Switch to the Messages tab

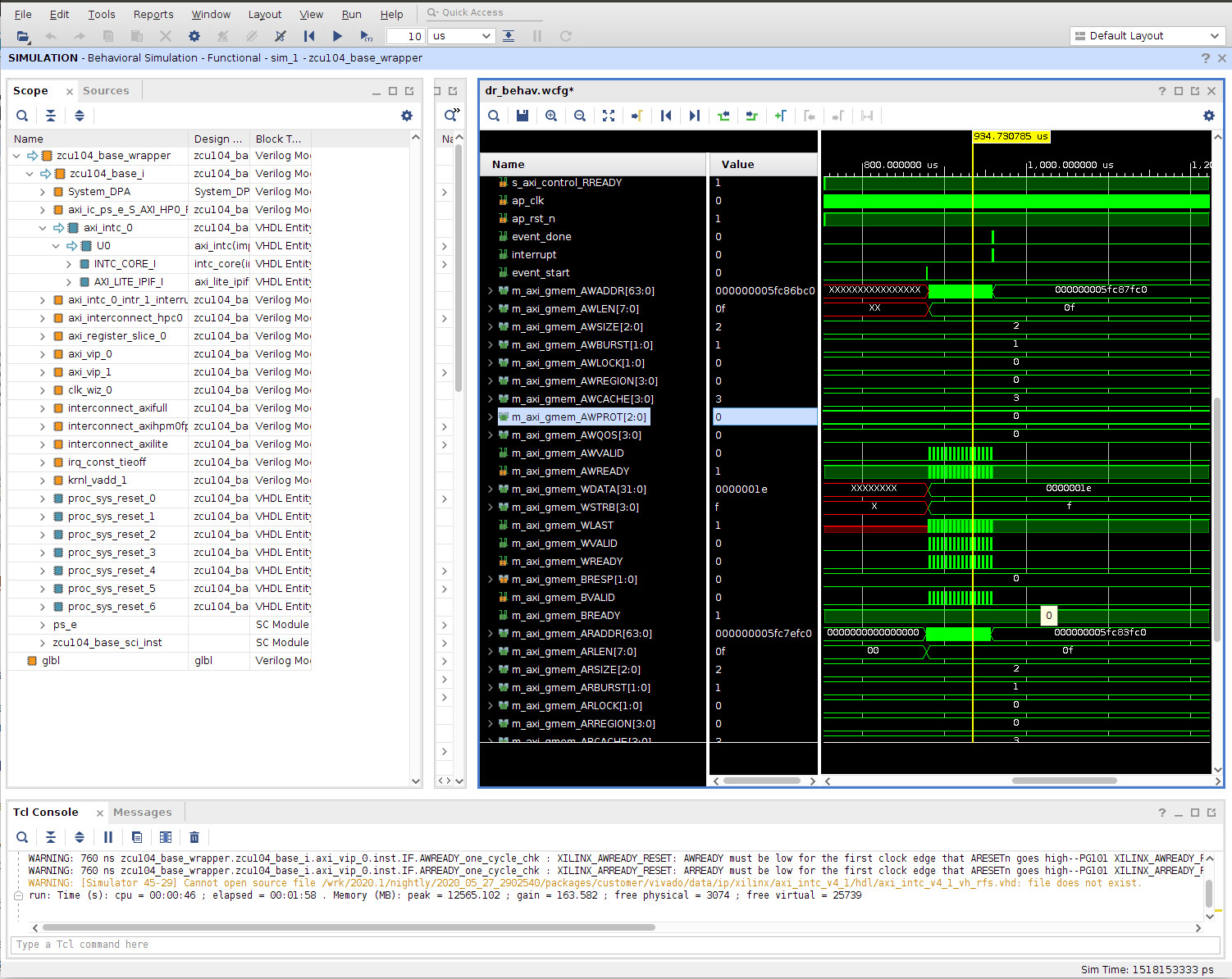click(144, 812)
